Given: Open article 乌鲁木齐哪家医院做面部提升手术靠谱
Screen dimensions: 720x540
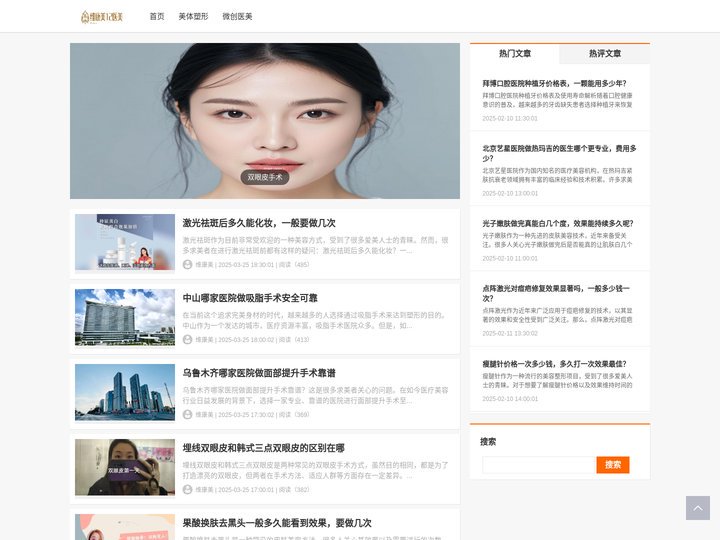Looking at the screenshot, I should [259, 373].
